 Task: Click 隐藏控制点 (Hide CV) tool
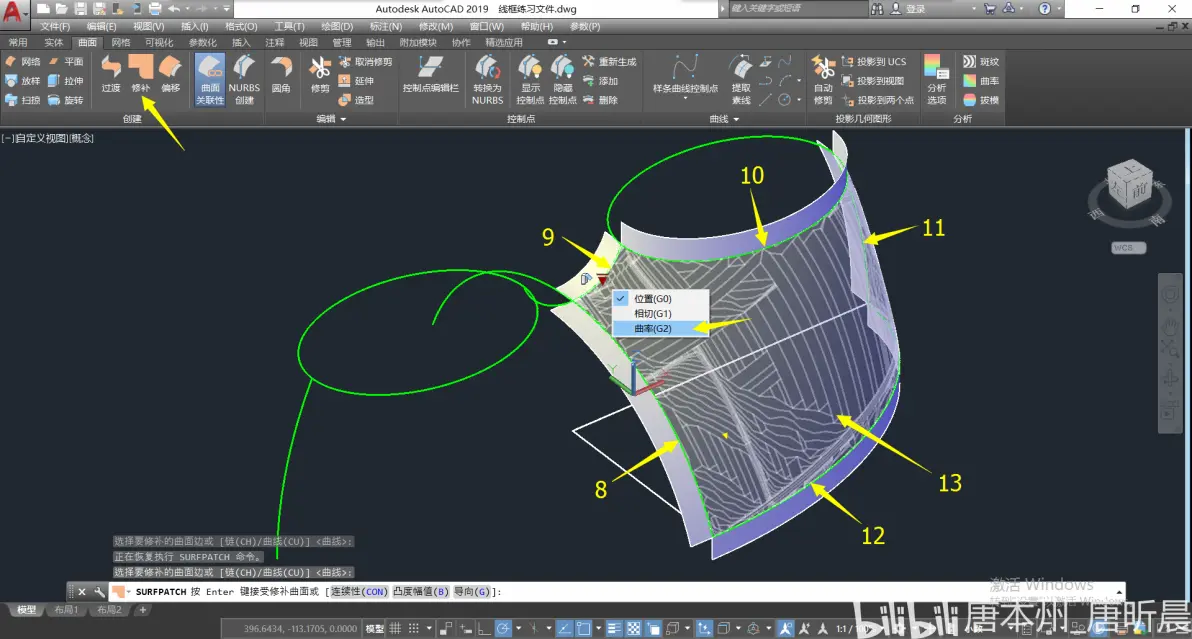pyautogui.click(x=563, y=79)
